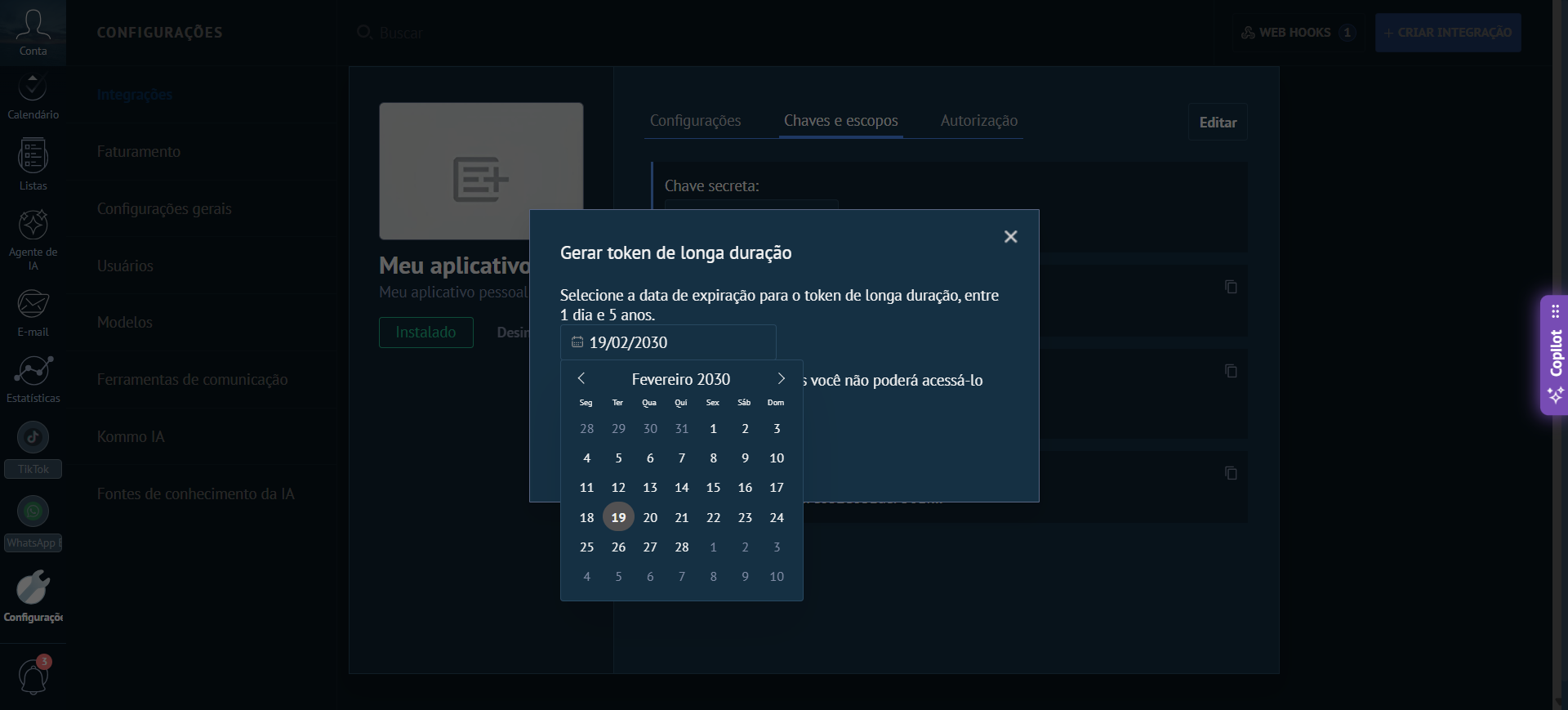Open notifications bell icon

pyautogui.click(x=33, y=677)
